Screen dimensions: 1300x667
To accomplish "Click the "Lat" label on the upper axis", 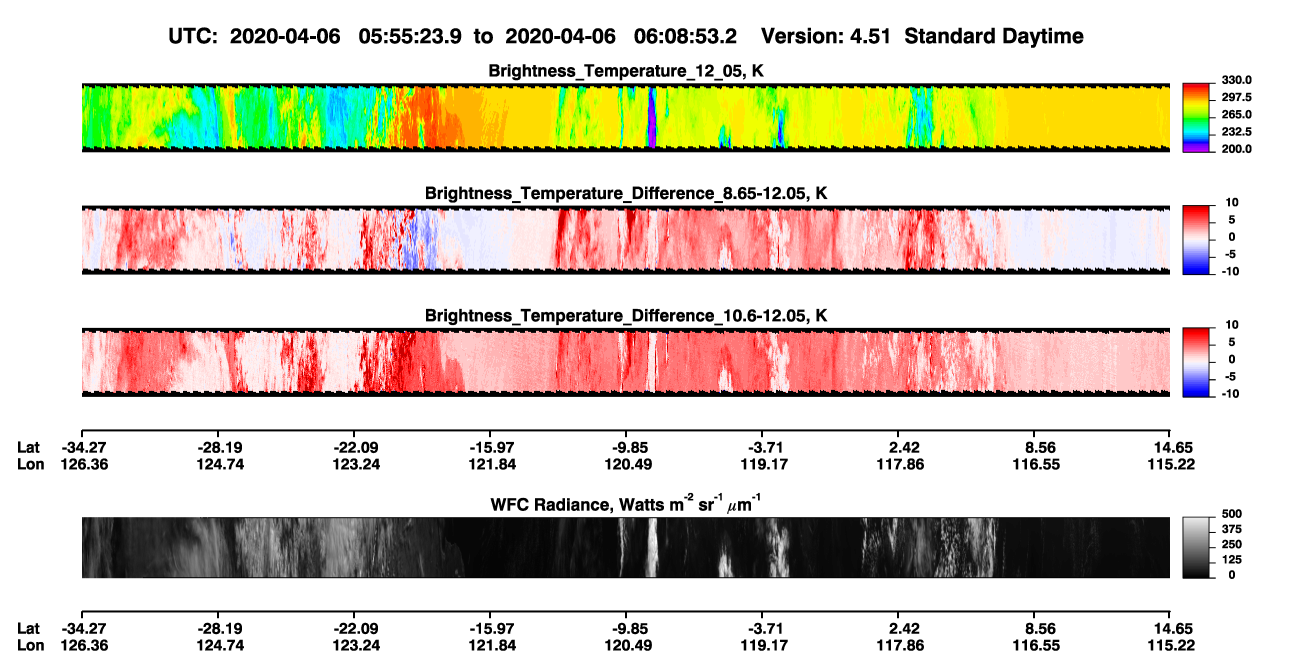I will (x=29, y=447).
